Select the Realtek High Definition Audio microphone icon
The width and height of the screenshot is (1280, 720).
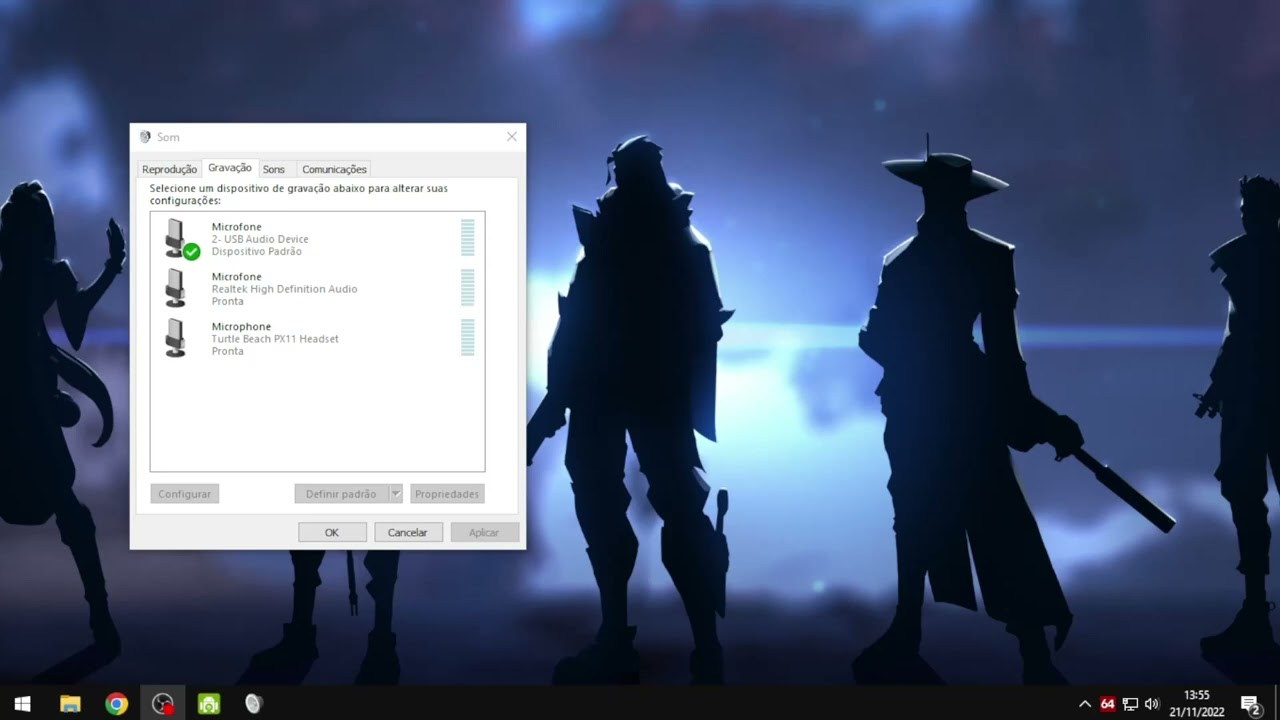pos(176,288)
